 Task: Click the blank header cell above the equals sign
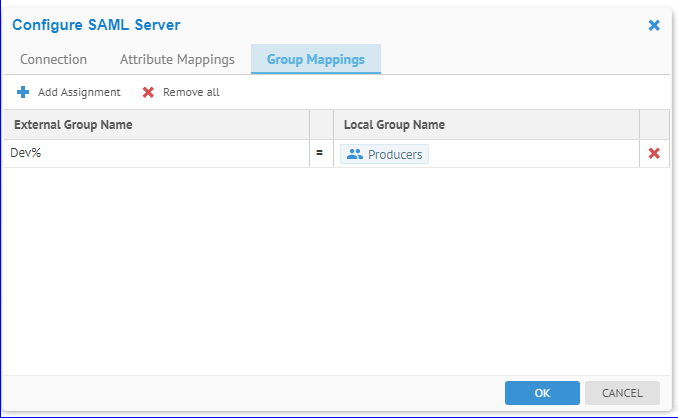coord(320,125)
